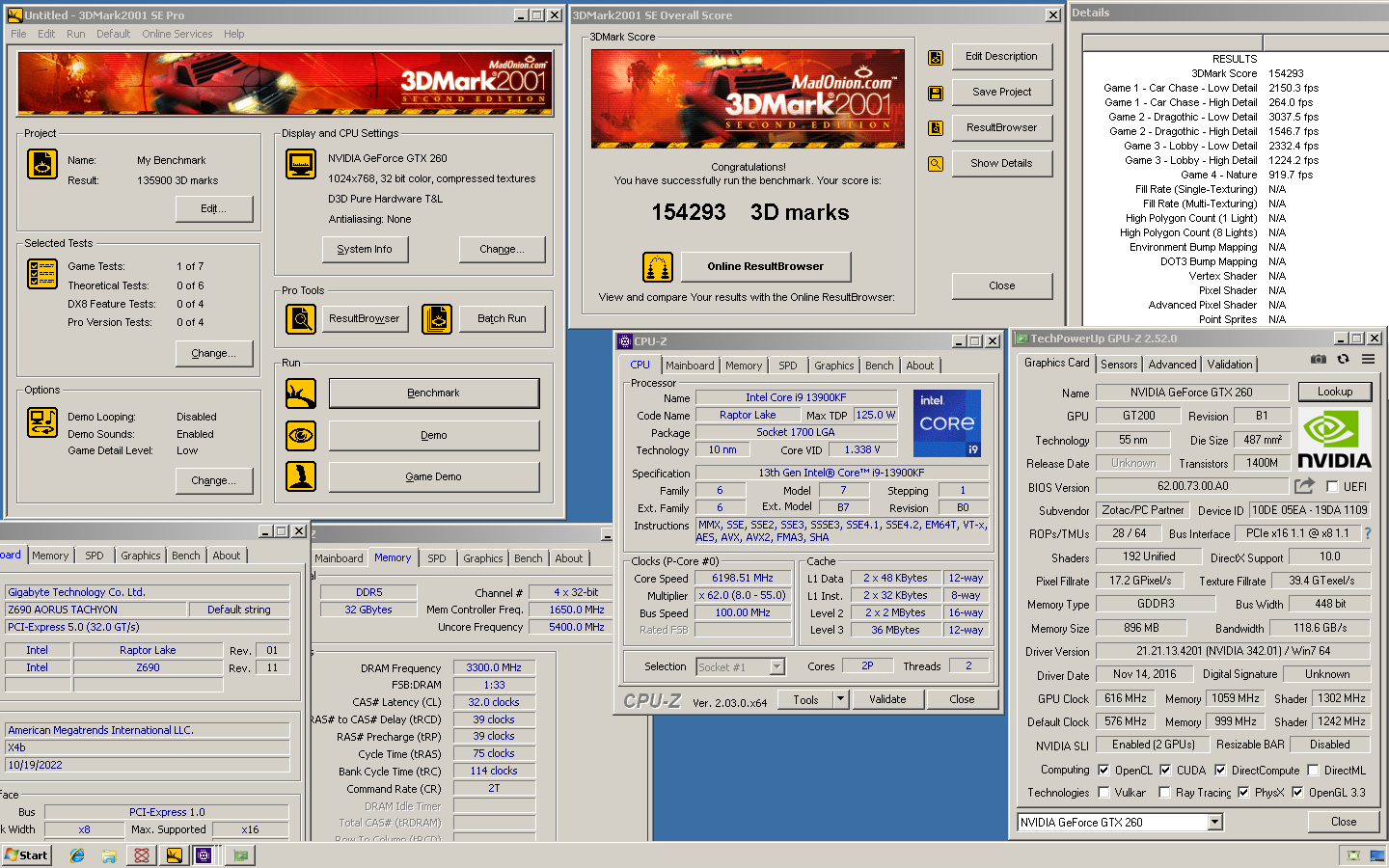Click the 154293 3D marks score text

coord(750,212)
